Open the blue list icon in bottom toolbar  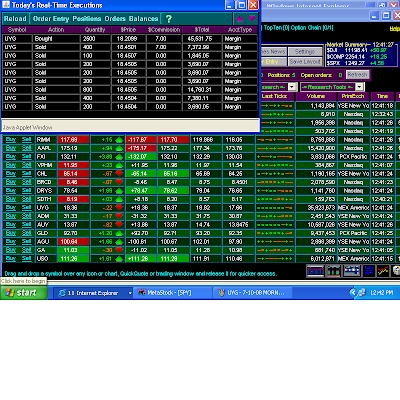click(369, 271)
